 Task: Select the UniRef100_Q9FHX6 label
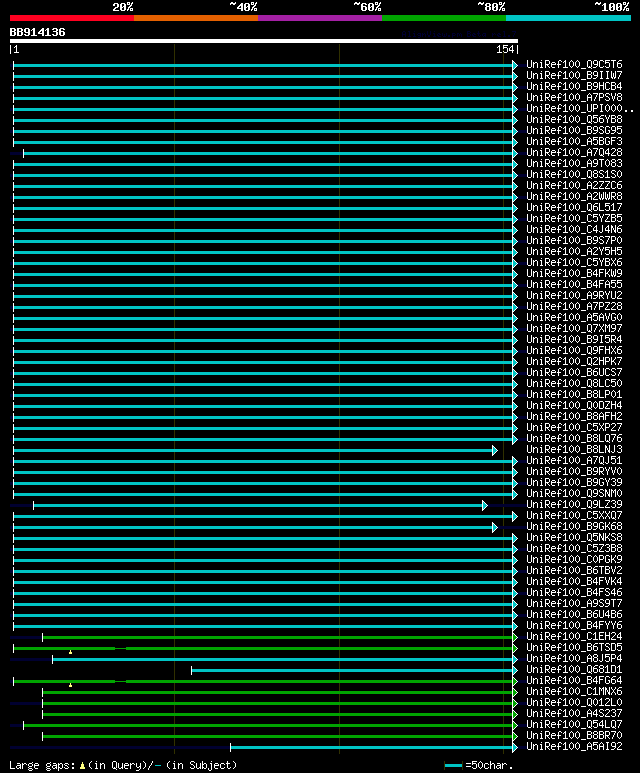click(574, 351)
